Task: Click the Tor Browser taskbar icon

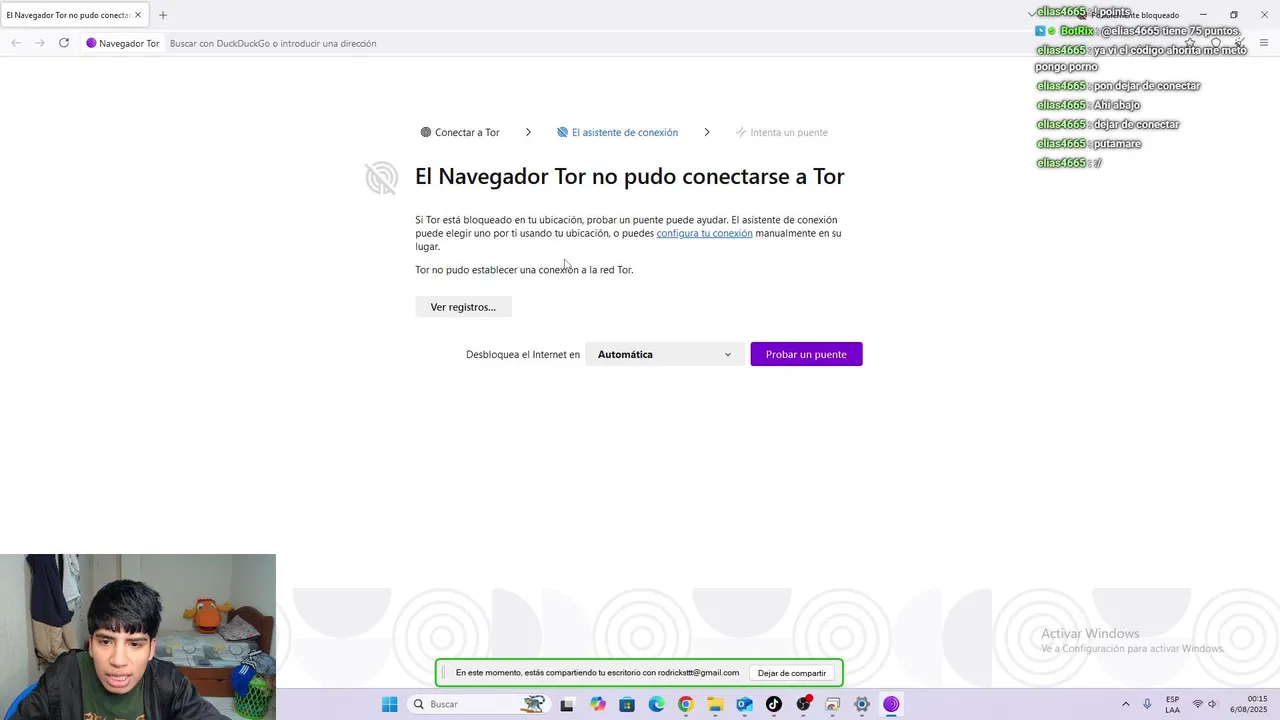Action: pyautogui.click(x=891, y=704)
